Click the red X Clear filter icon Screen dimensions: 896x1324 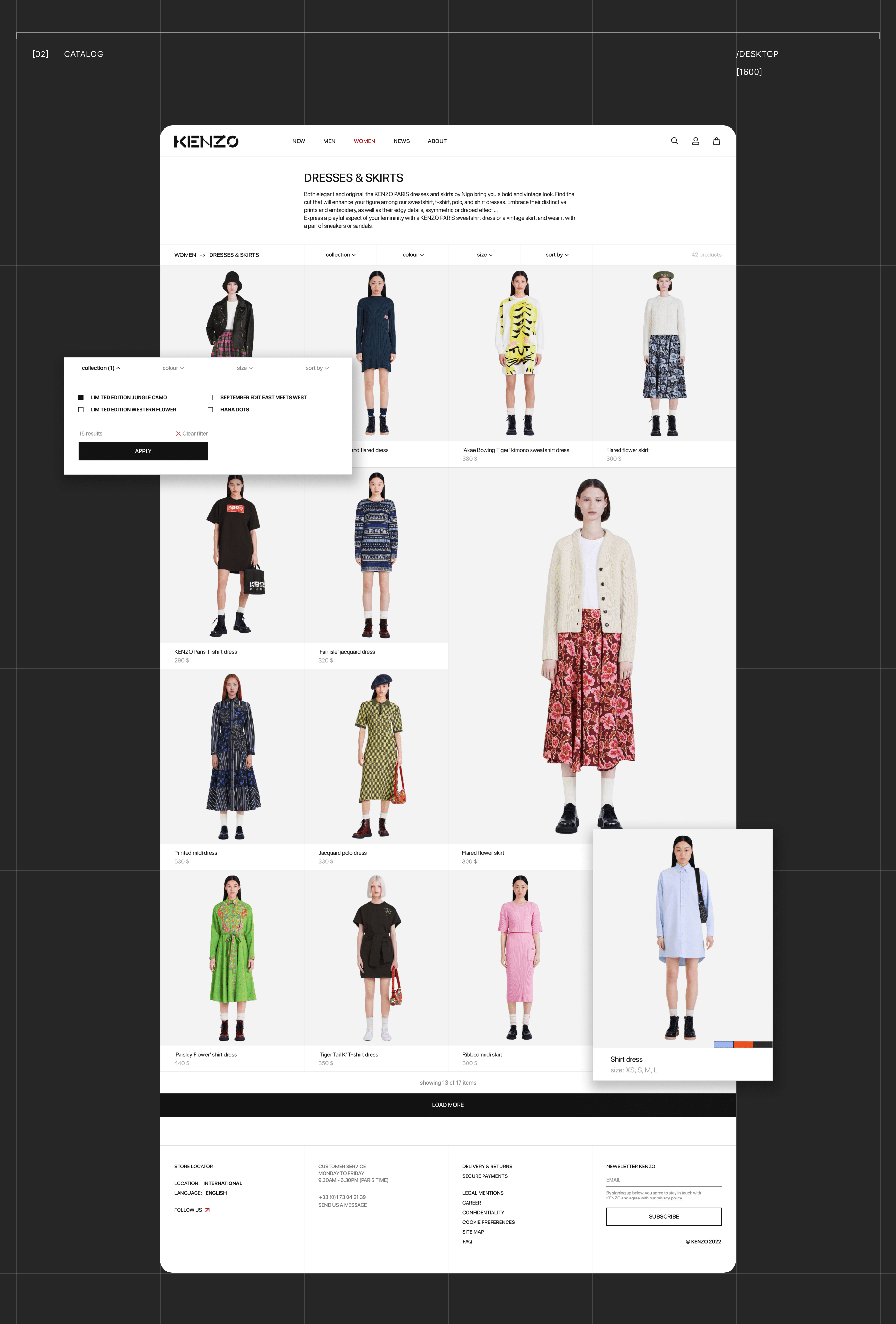click(178, 433)
